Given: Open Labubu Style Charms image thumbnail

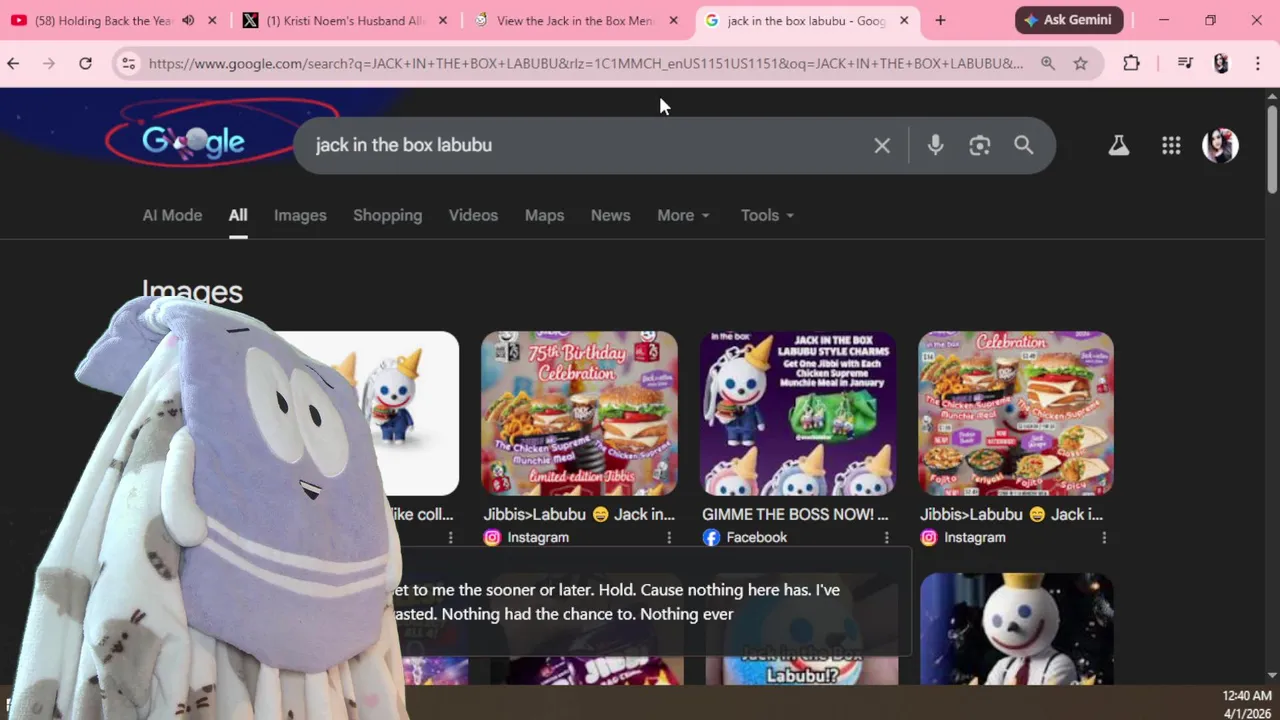Looking at the screenshot, I should tap(798, 413).
